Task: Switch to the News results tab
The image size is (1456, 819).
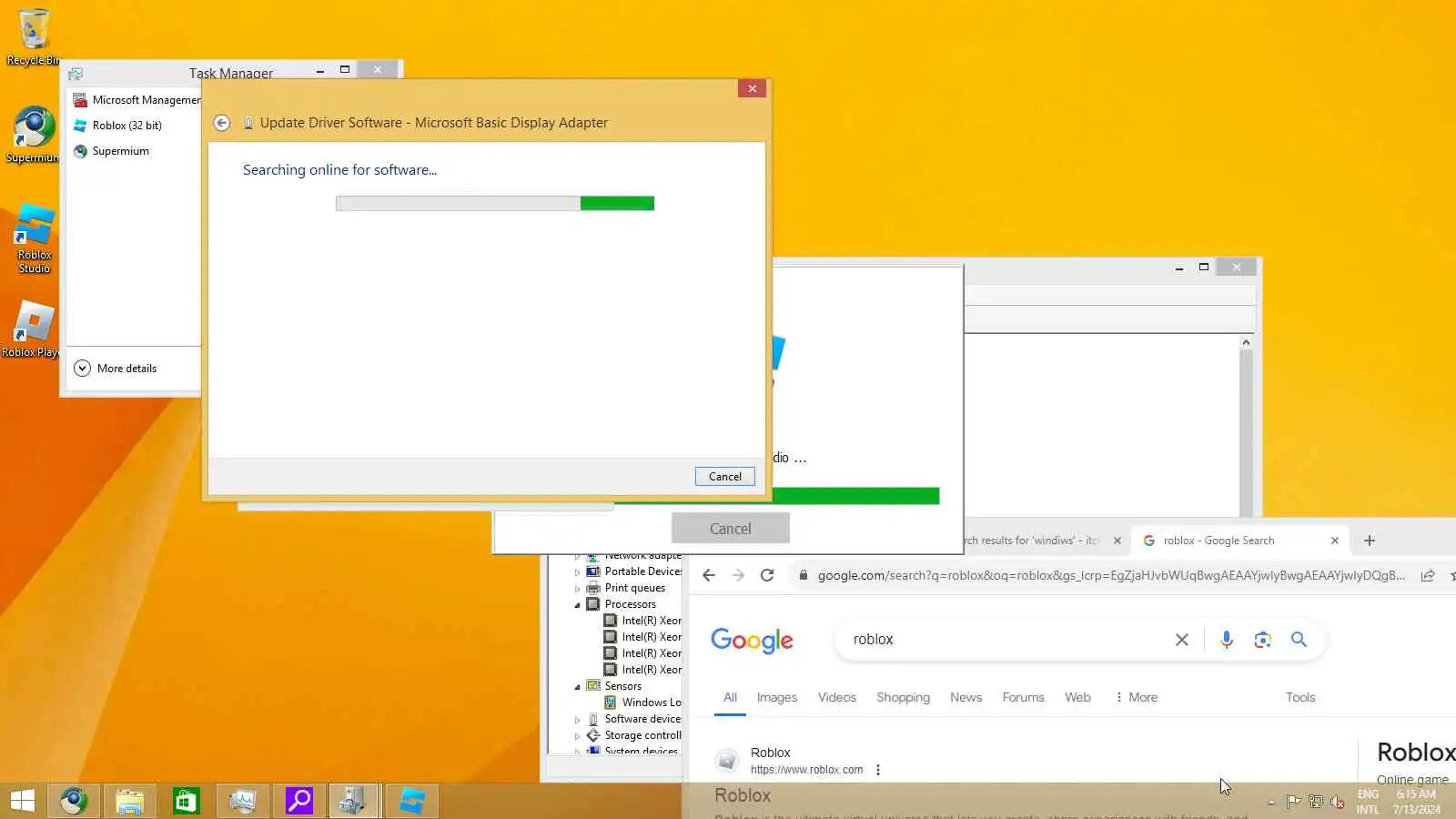Action: point(966,698)
